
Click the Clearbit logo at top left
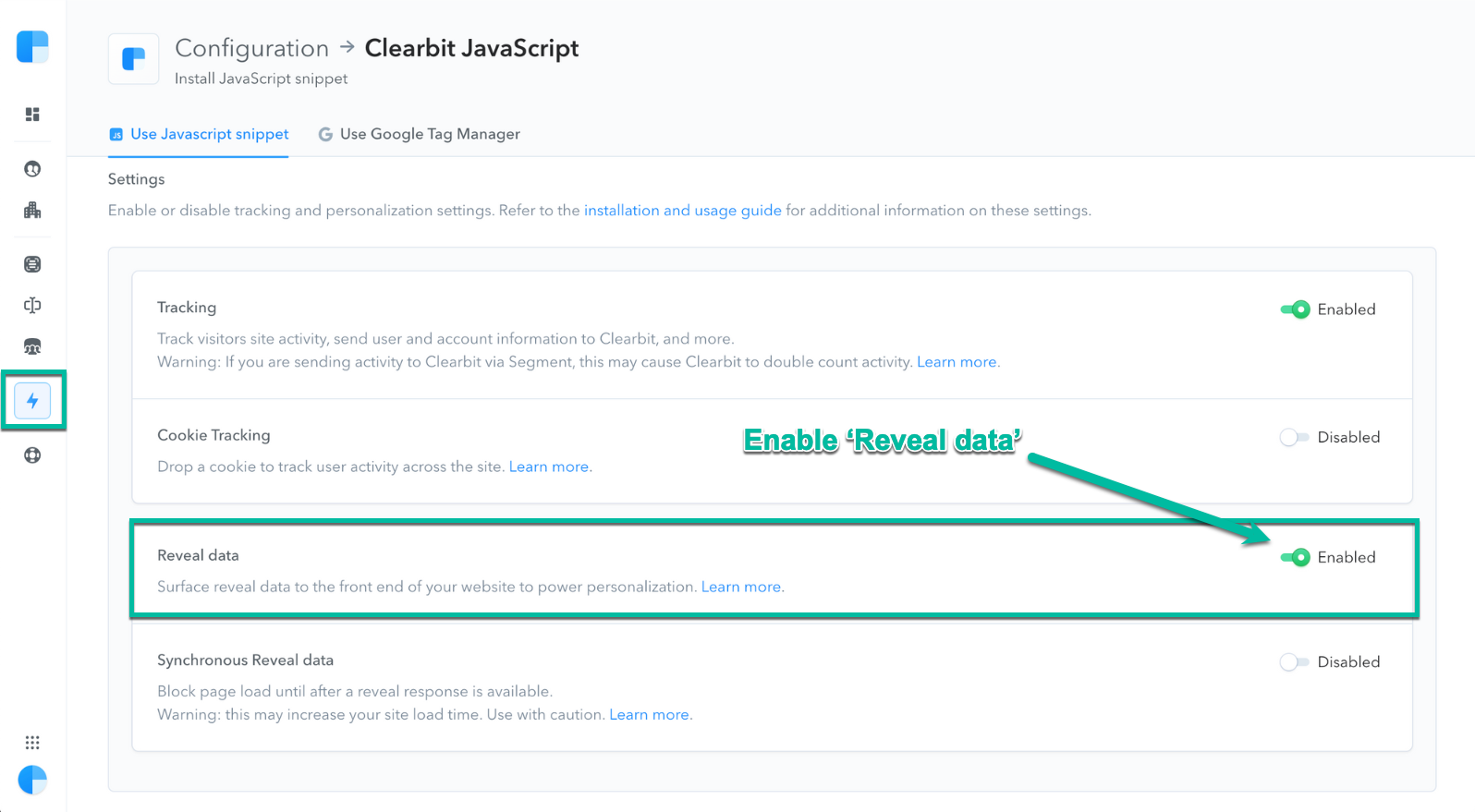point(32,46)
